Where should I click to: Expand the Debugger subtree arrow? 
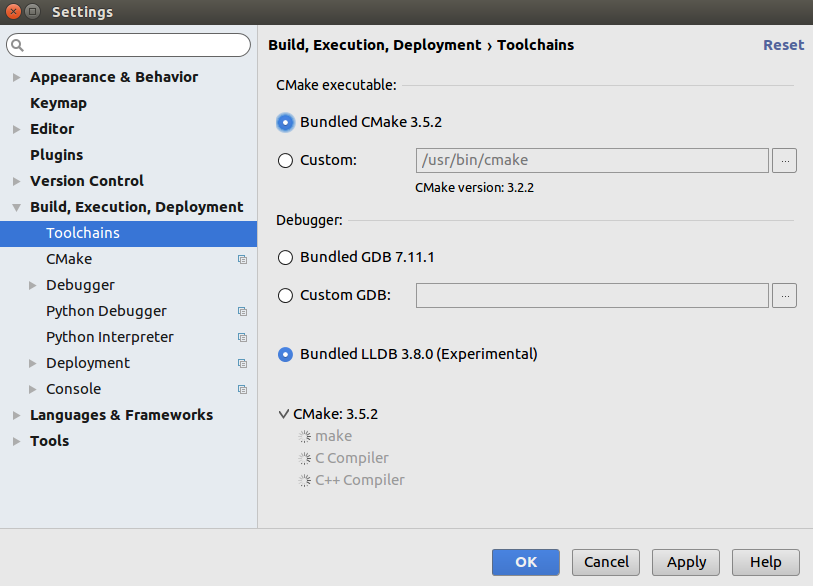pyautogui.click(x=33, y=285)
